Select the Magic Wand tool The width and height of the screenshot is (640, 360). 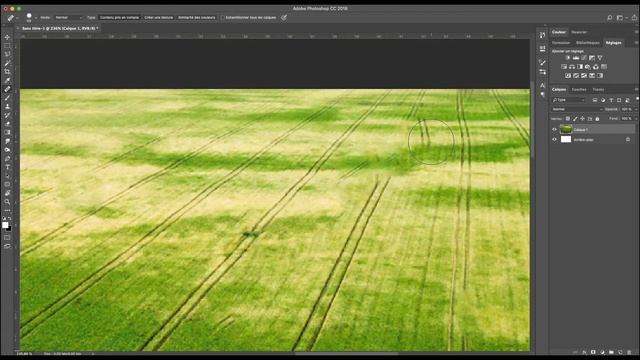coord(7,63)
